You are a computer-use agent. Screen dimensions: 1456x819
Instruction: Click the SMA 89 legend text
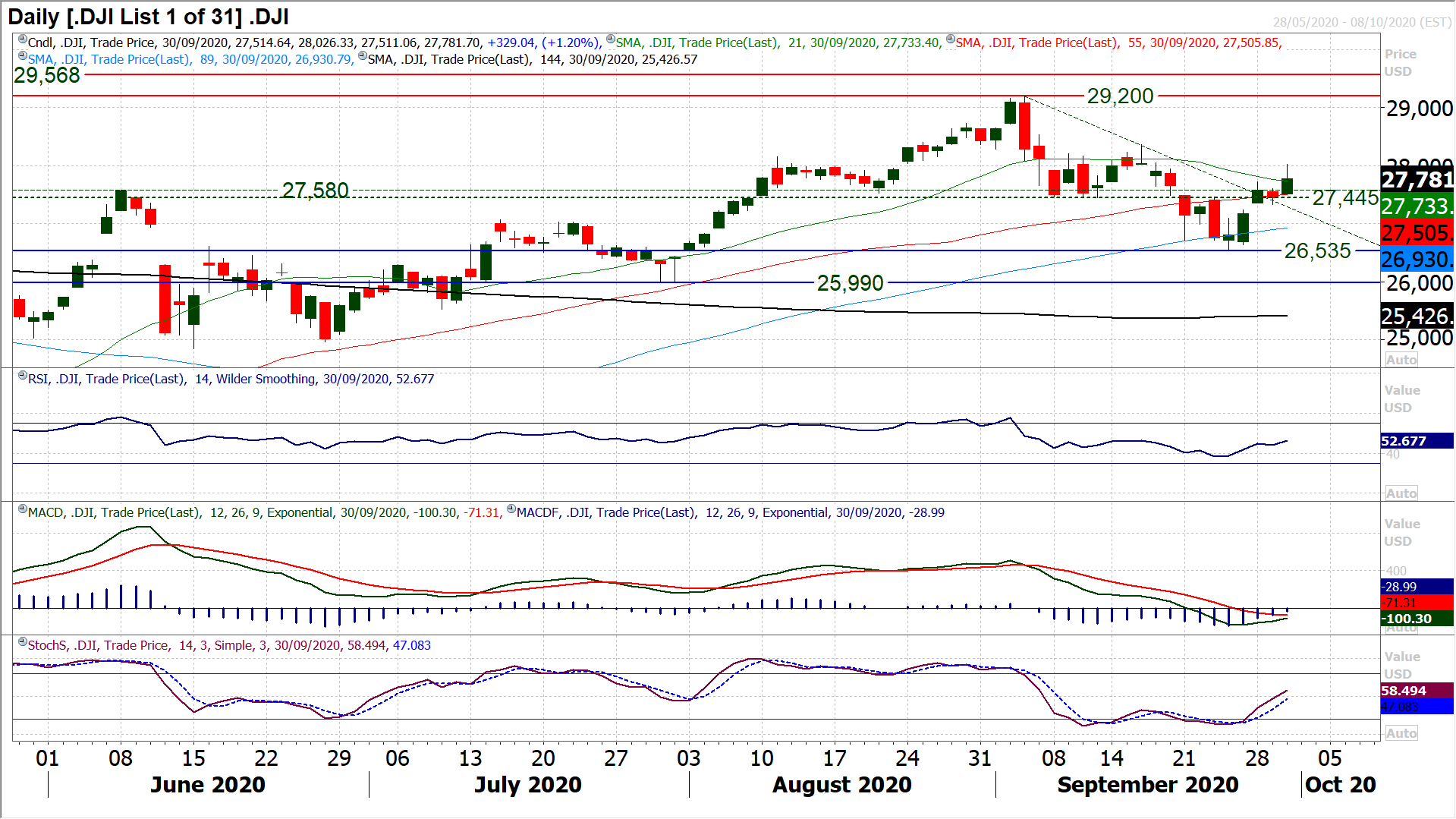pyautogui.click(x=191, y=59)
